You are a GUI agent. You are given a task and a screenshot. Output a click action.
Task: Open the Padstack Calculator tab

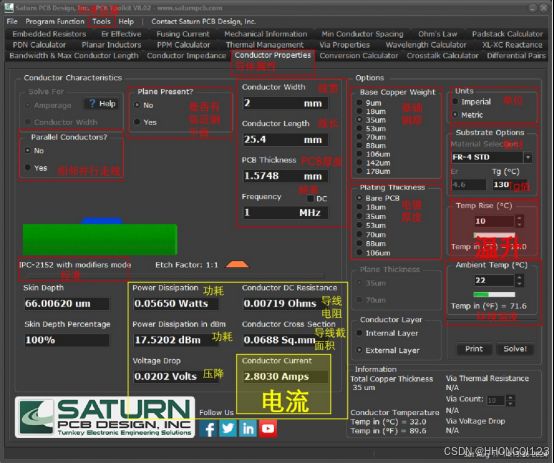507,34
